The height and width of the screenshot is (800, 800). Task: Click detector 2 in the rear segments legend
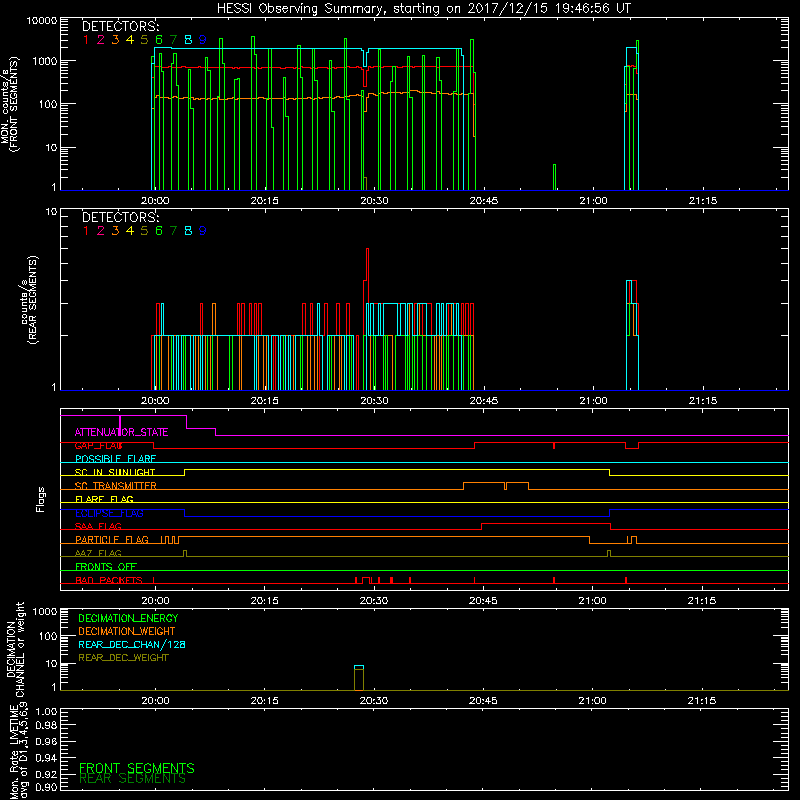[101, 231]
